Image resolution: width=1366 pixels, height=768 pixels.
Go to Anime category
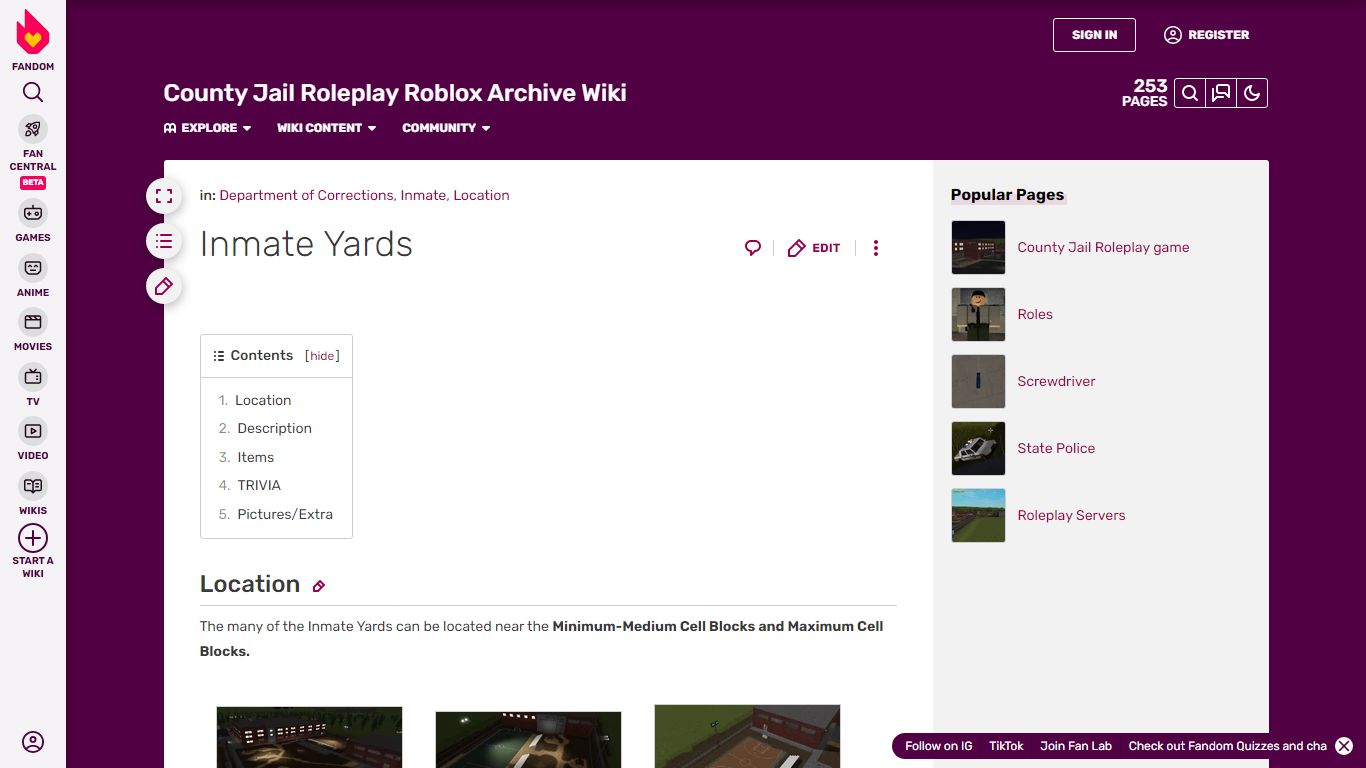point(33,276)
